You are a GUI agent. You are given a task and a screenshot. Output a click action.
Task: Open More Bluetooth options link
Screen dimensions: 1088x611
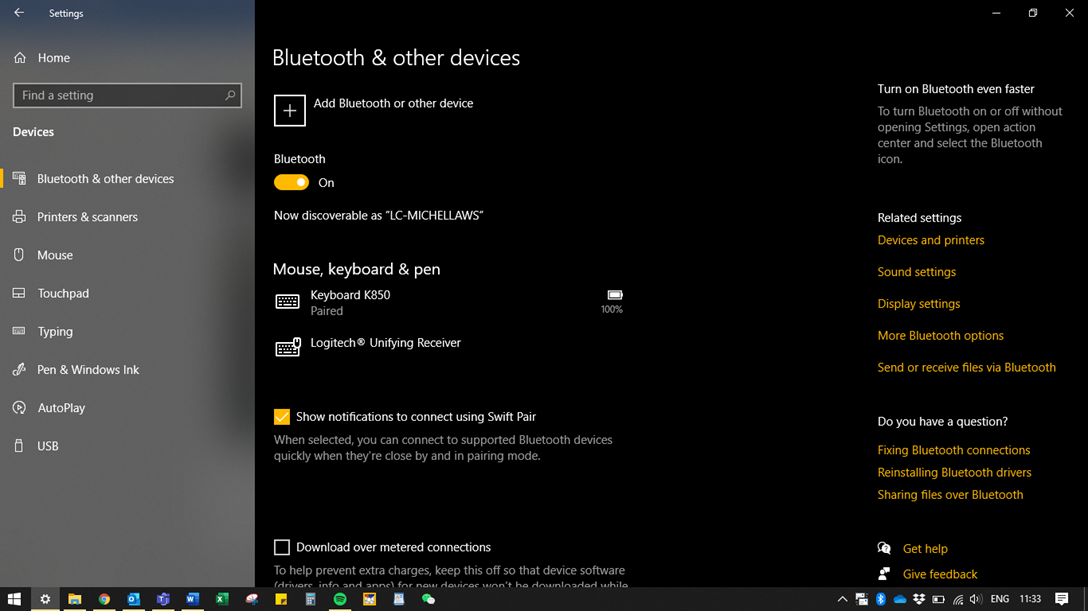click(940, 336)
